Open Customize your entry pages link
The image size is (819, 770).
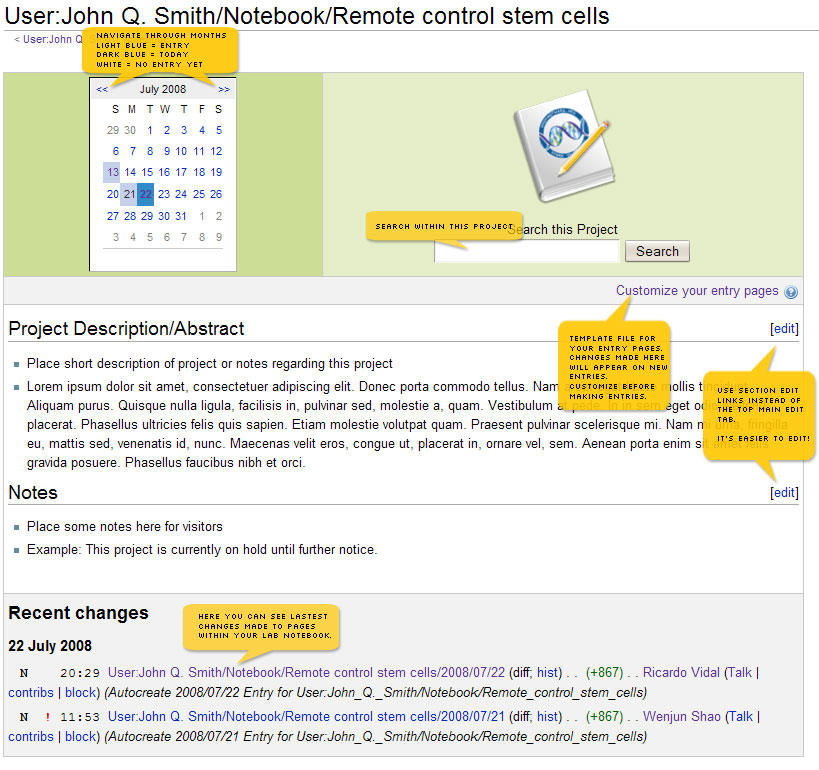pyautogui.click(x=697, y=291)
